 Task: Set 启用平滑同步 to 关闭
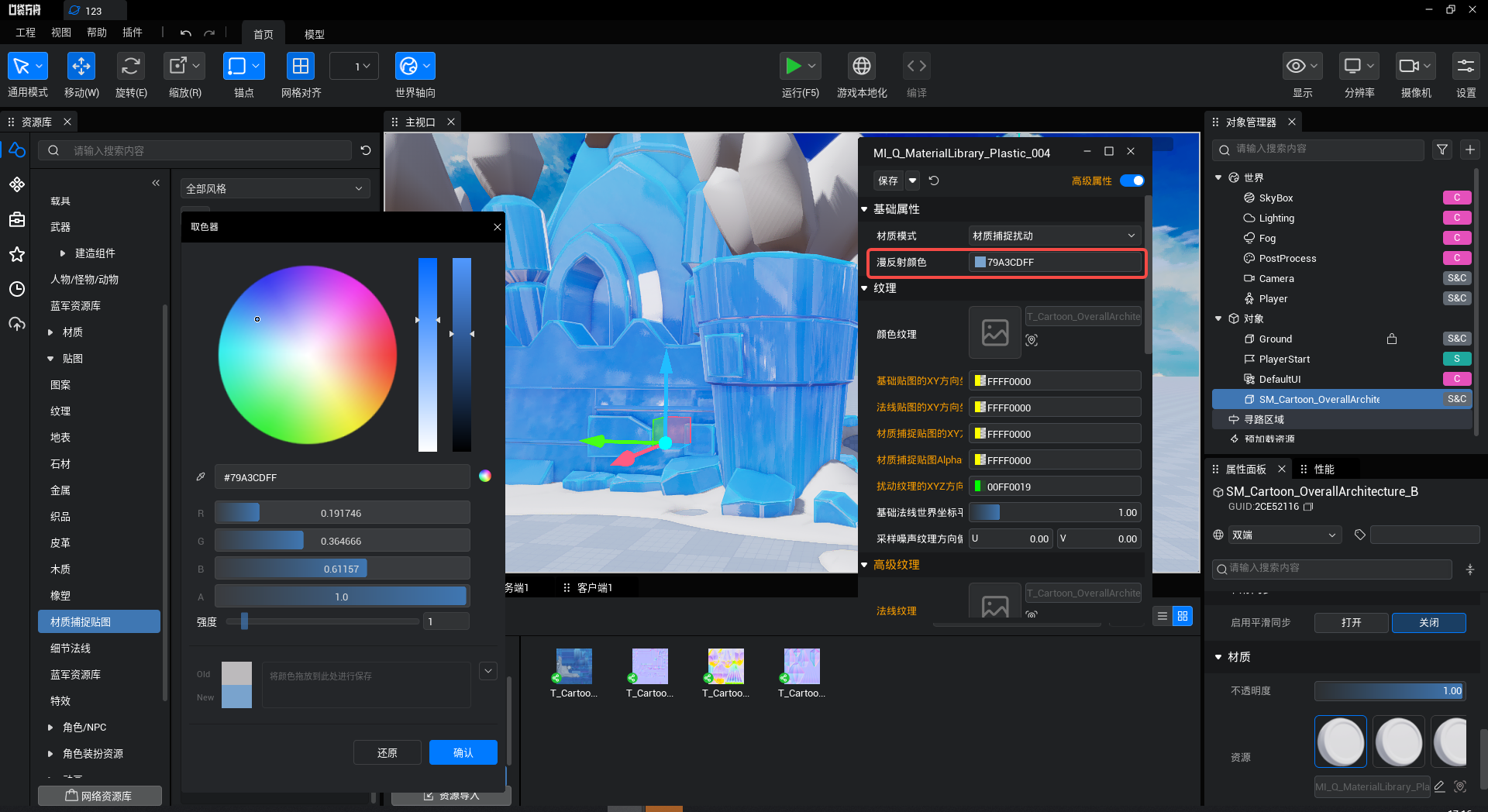pyautogui.click(x=1429, y=622)
